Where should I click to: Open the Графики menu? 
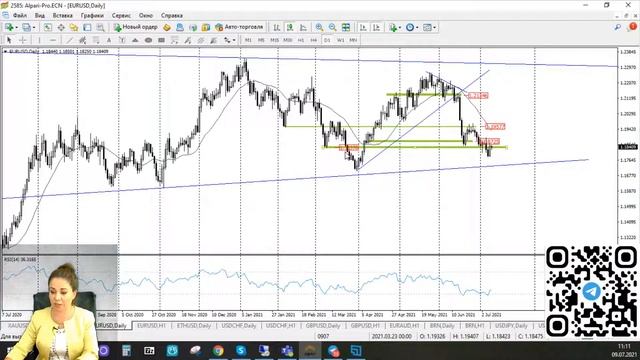pyautogui.click(x=92, y=16)
